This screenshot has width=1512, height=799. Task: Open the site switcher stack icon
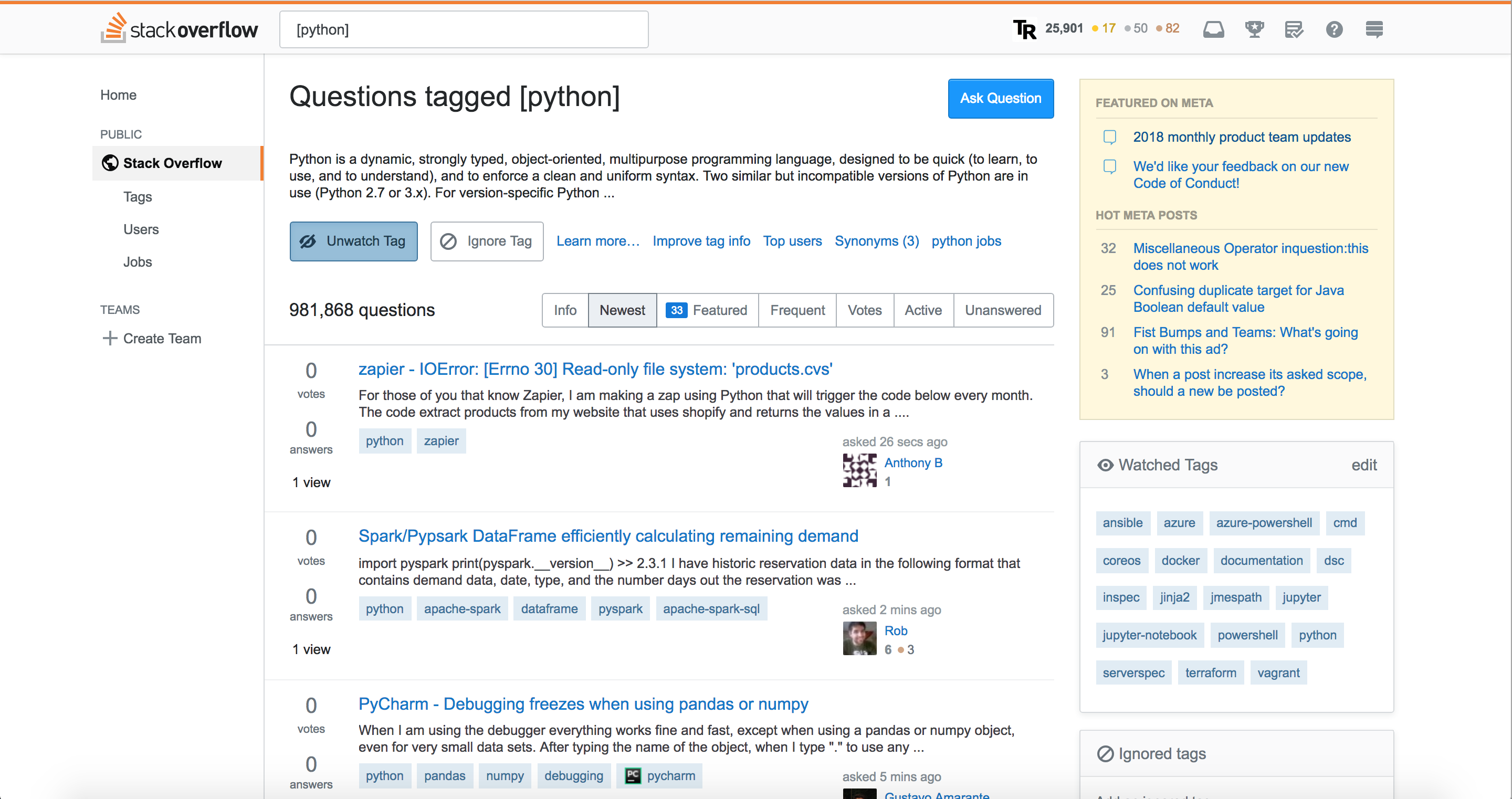coord(1374,29)
